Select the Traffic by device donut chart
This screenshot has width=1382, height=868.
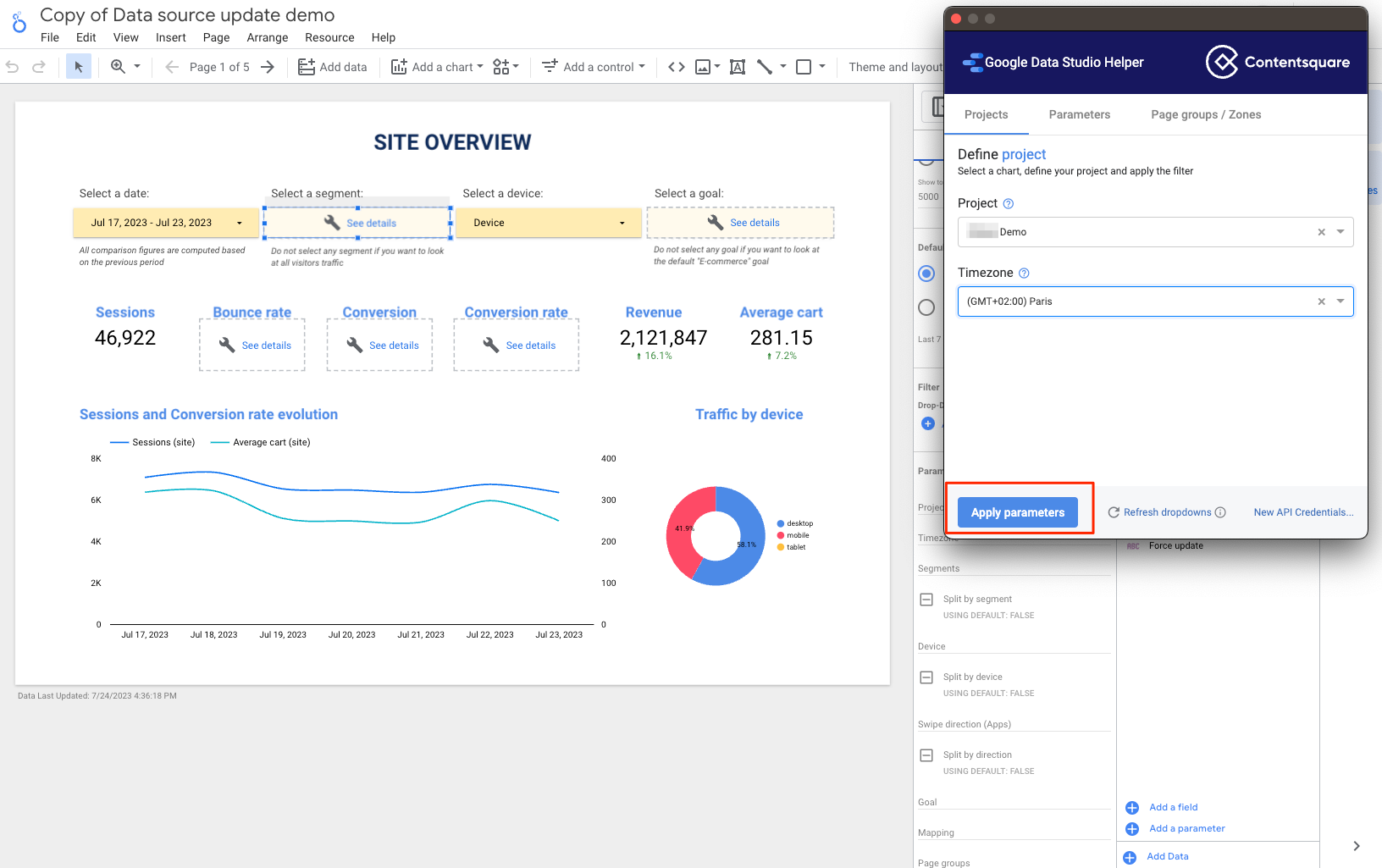pos(716,536)
